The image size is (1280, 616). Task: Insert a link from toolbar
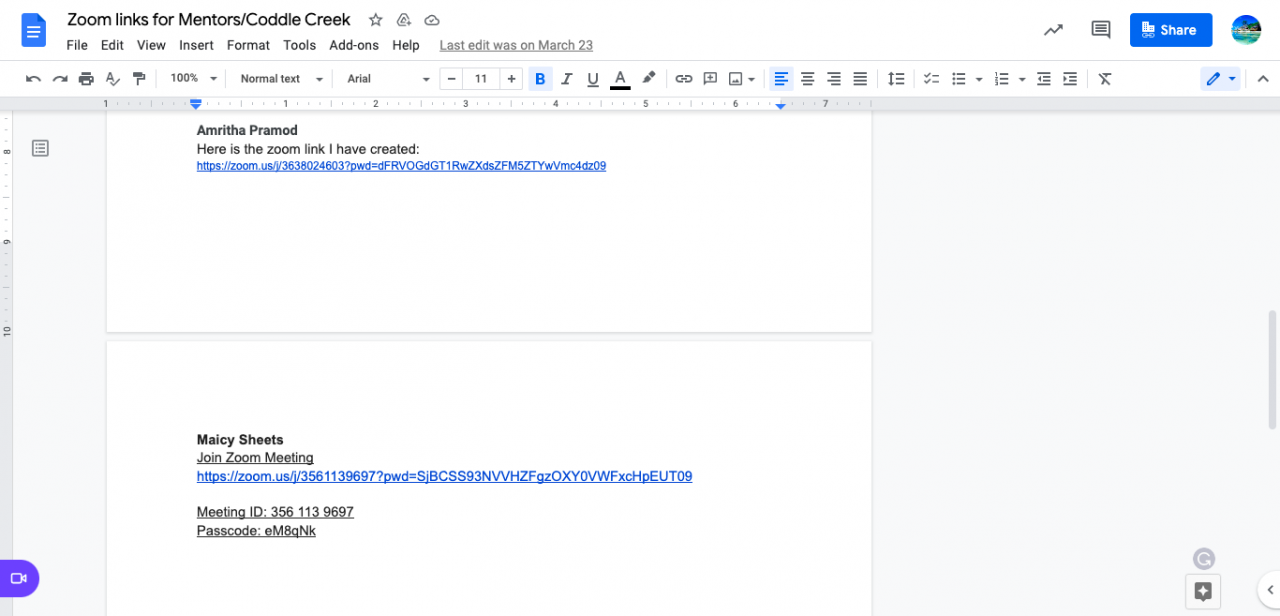click(x=683, y=79)
